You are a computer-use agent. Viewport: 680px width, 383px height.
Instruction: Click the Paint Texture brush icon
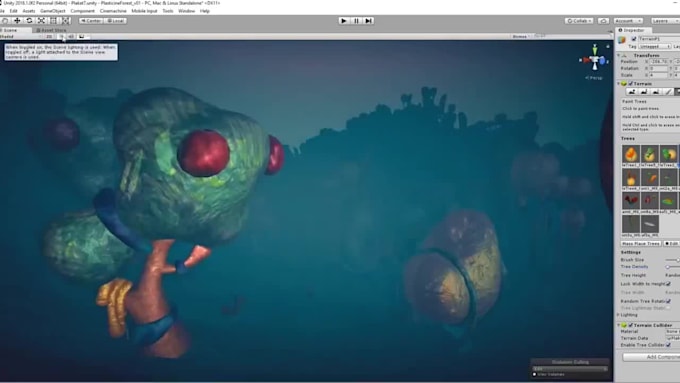pos(668,92)
